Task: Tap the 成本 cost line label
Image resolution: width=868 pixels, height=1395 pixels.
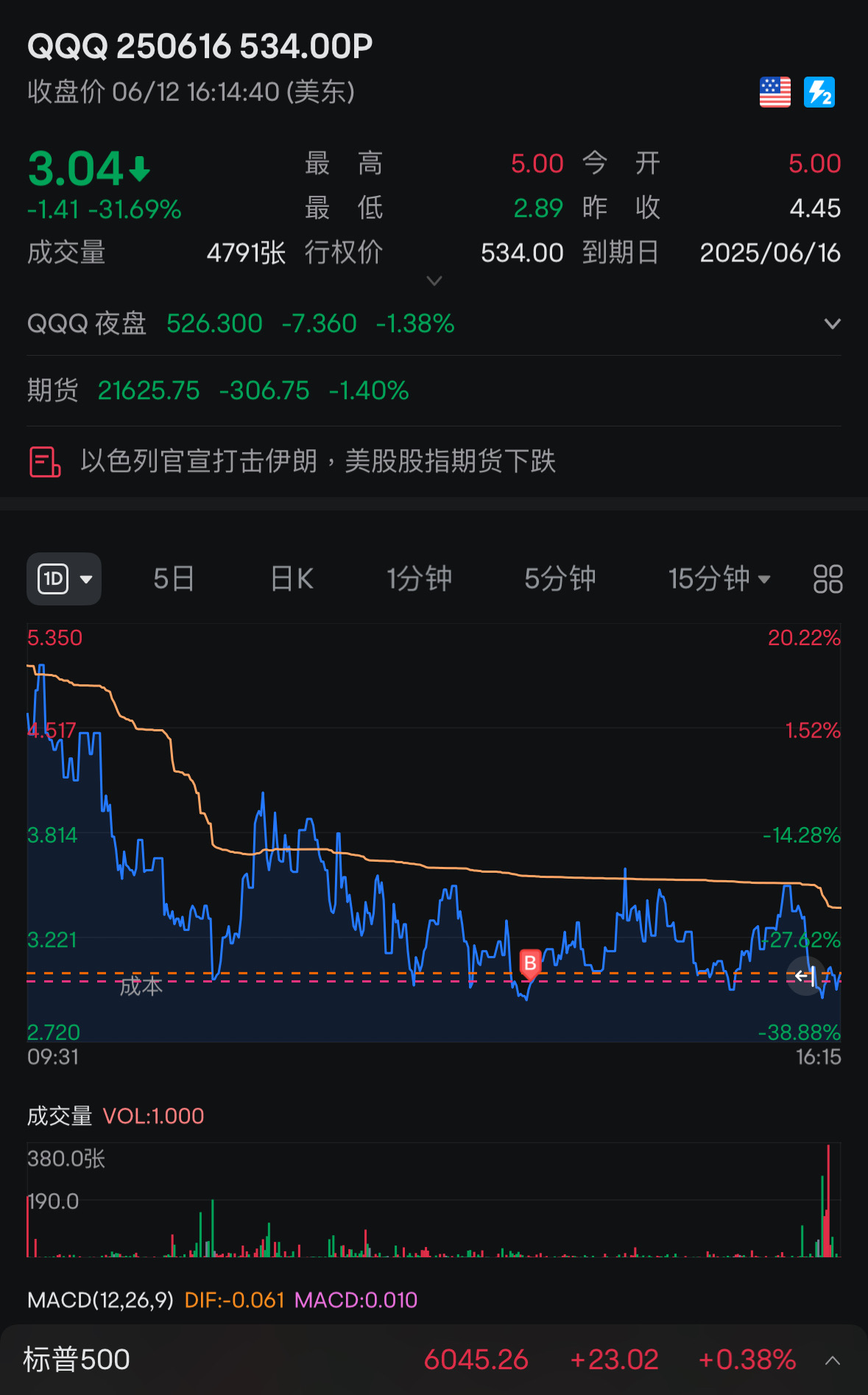Action: 141,986
